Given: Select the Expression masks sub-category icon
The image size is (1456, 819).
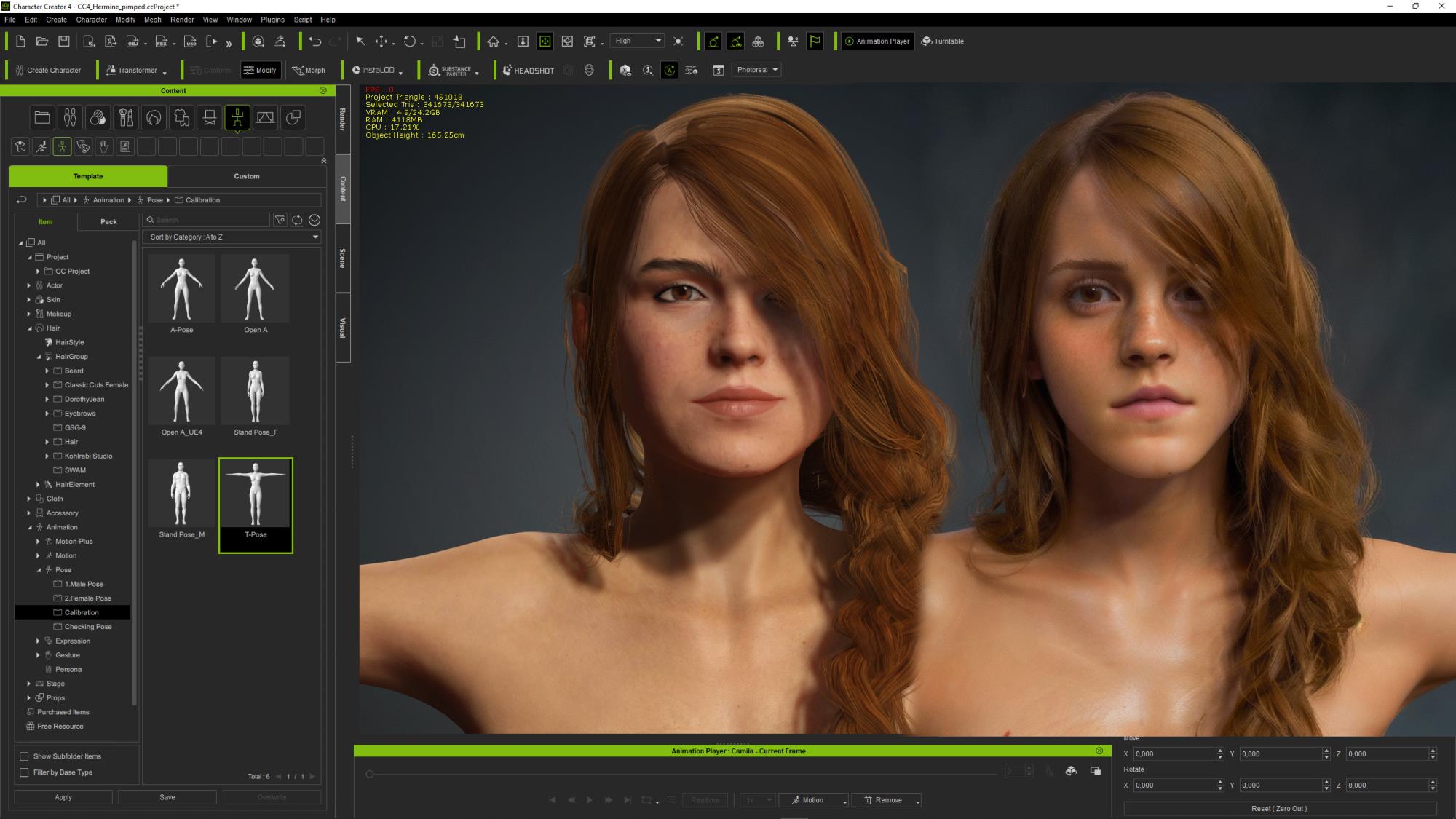Looking at the screenshot, I should pyautogui.click(x=83, y=147).
